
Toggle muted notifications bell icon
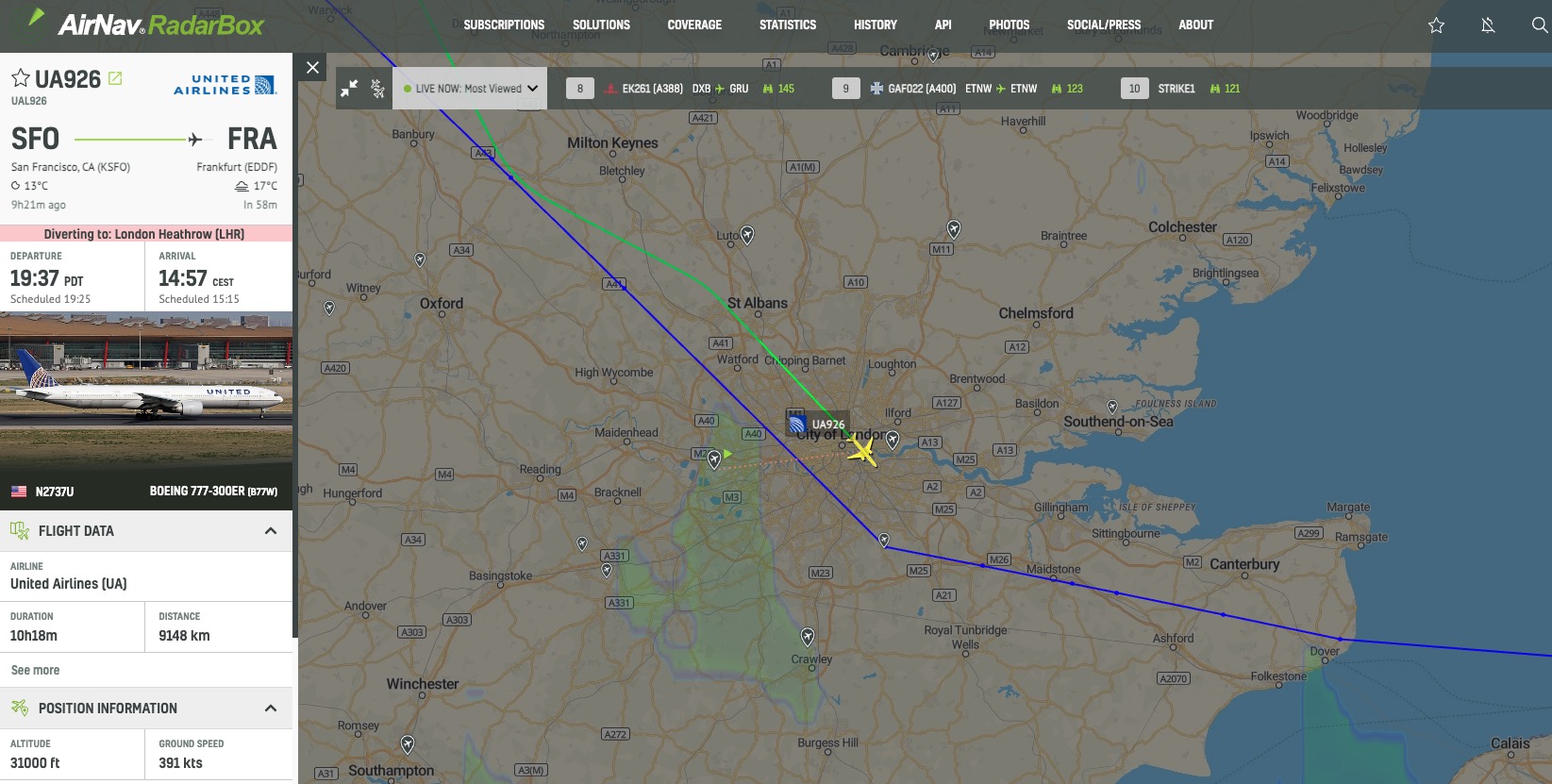1488,25
